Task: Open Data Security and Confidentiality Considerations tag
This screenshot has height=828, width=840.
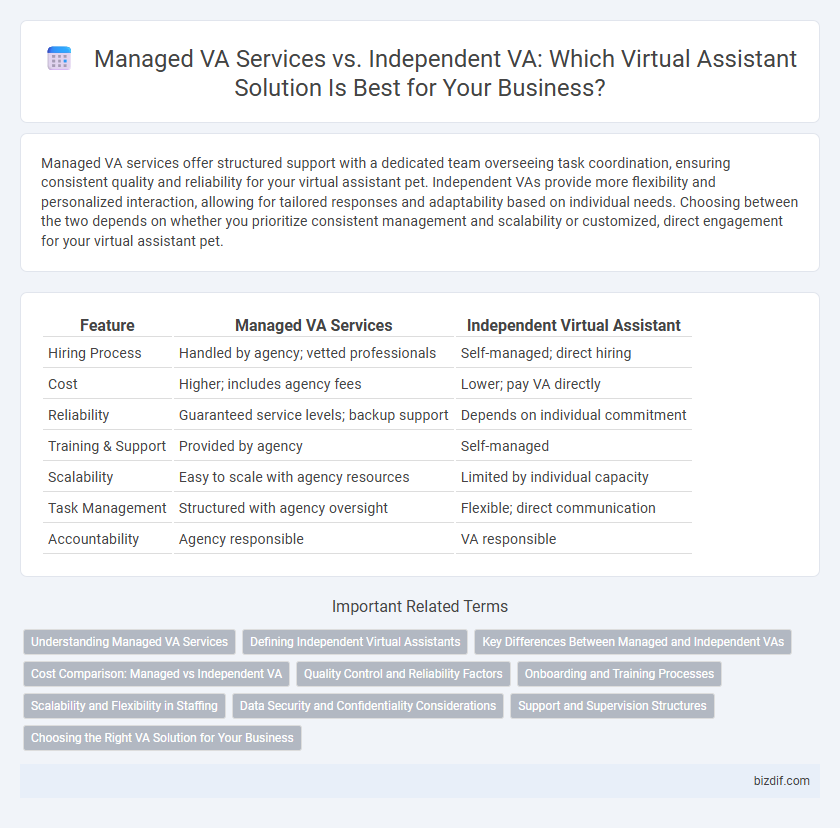Action: tap(368, 706)
